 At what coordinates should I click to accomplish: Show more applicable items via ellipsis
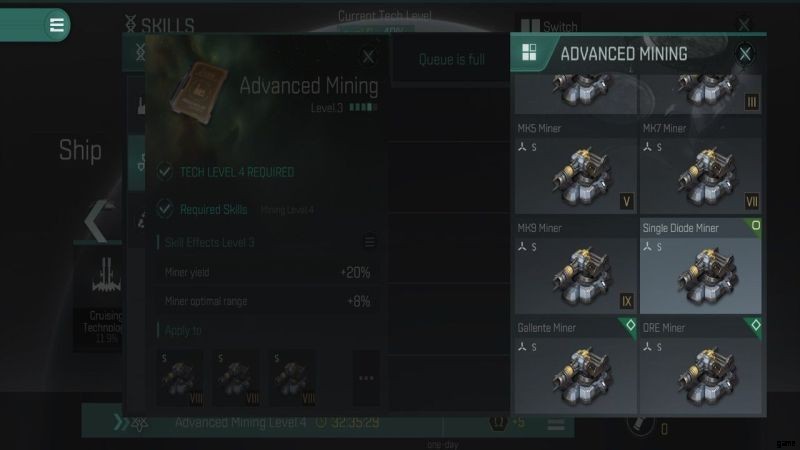click(366, 378)
